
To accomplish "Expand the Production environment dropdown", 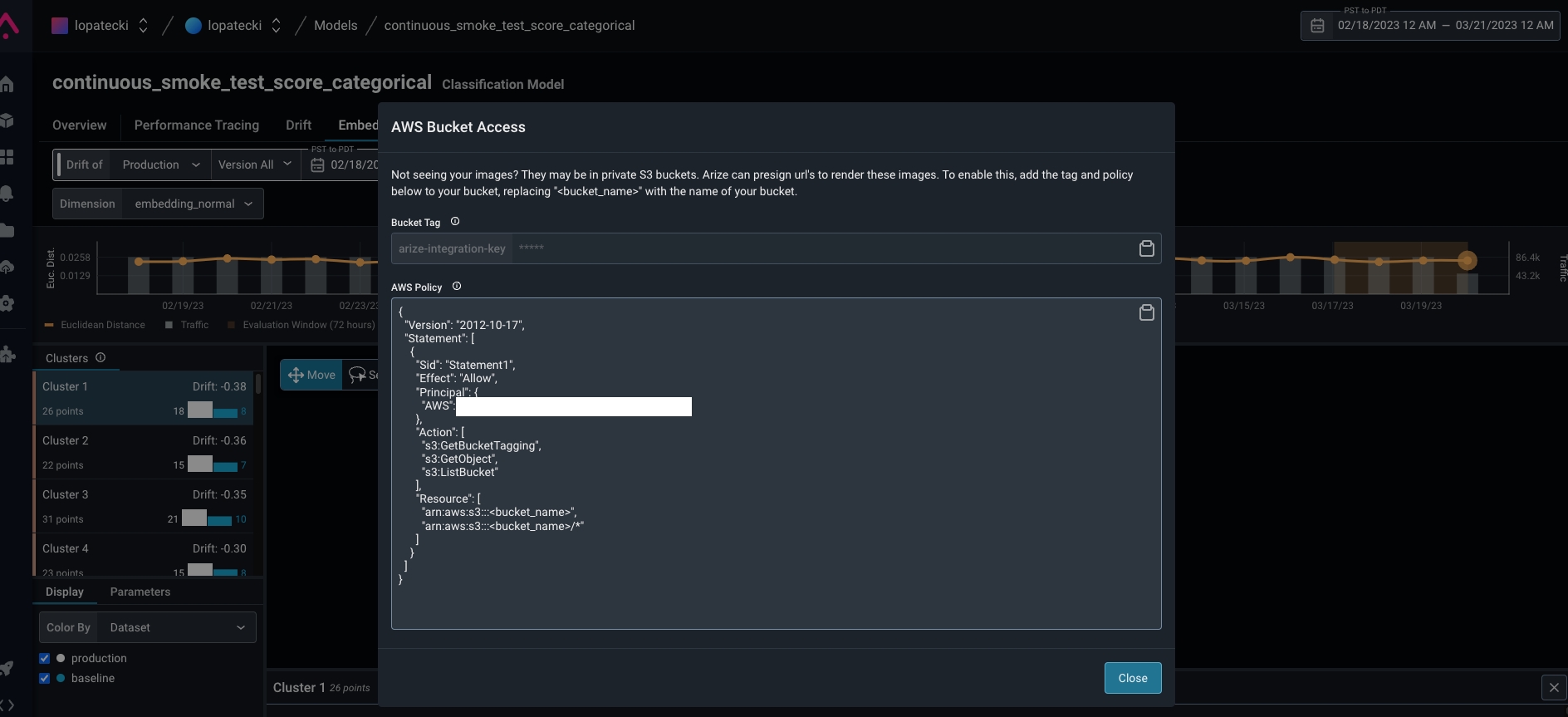I will pyautogui.click(x=161, y=165).
